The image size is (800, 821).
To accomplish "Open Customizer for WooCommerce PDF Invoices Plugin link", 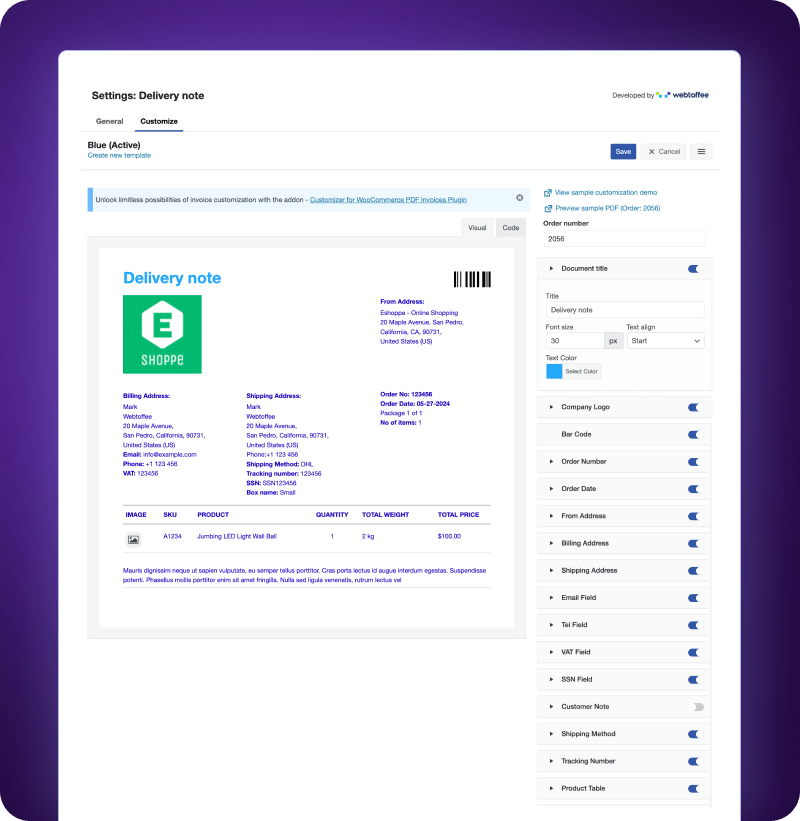I will (x=388, y=199).
